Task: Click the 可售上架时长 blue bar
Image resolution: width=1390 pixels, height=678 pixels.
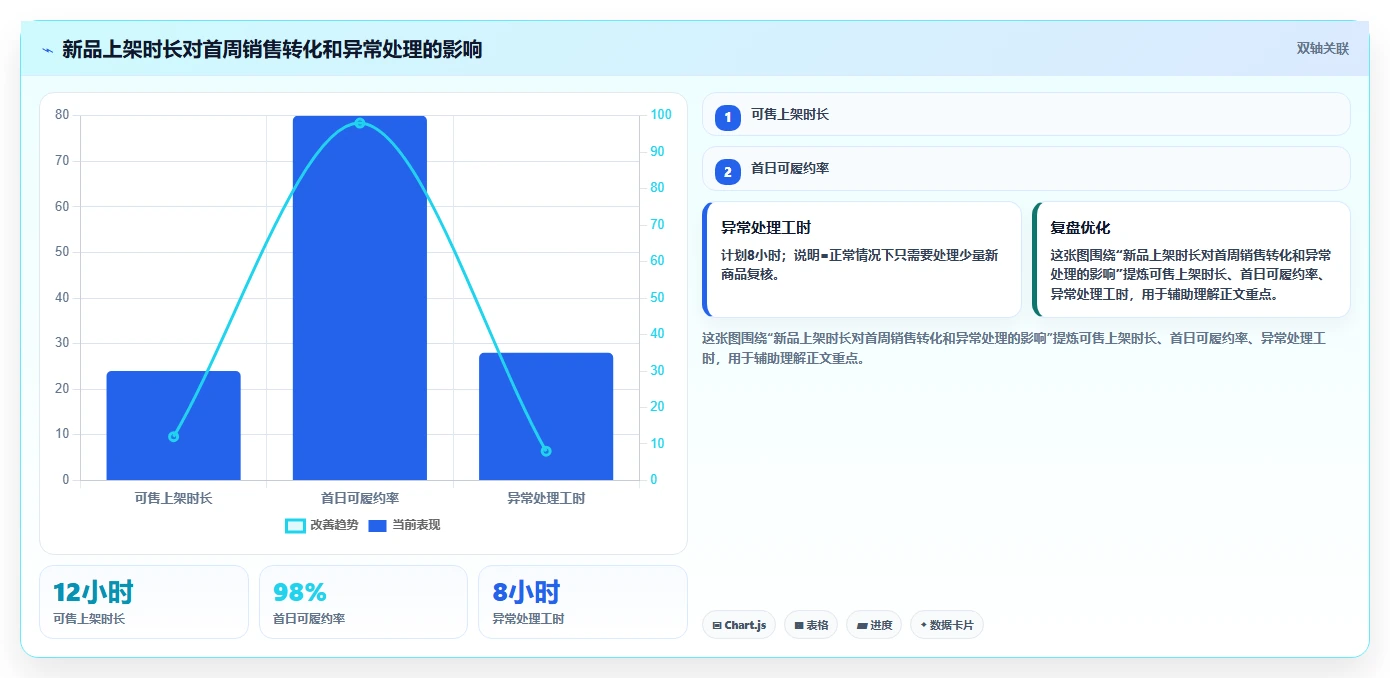Action: tap(174, 426)
